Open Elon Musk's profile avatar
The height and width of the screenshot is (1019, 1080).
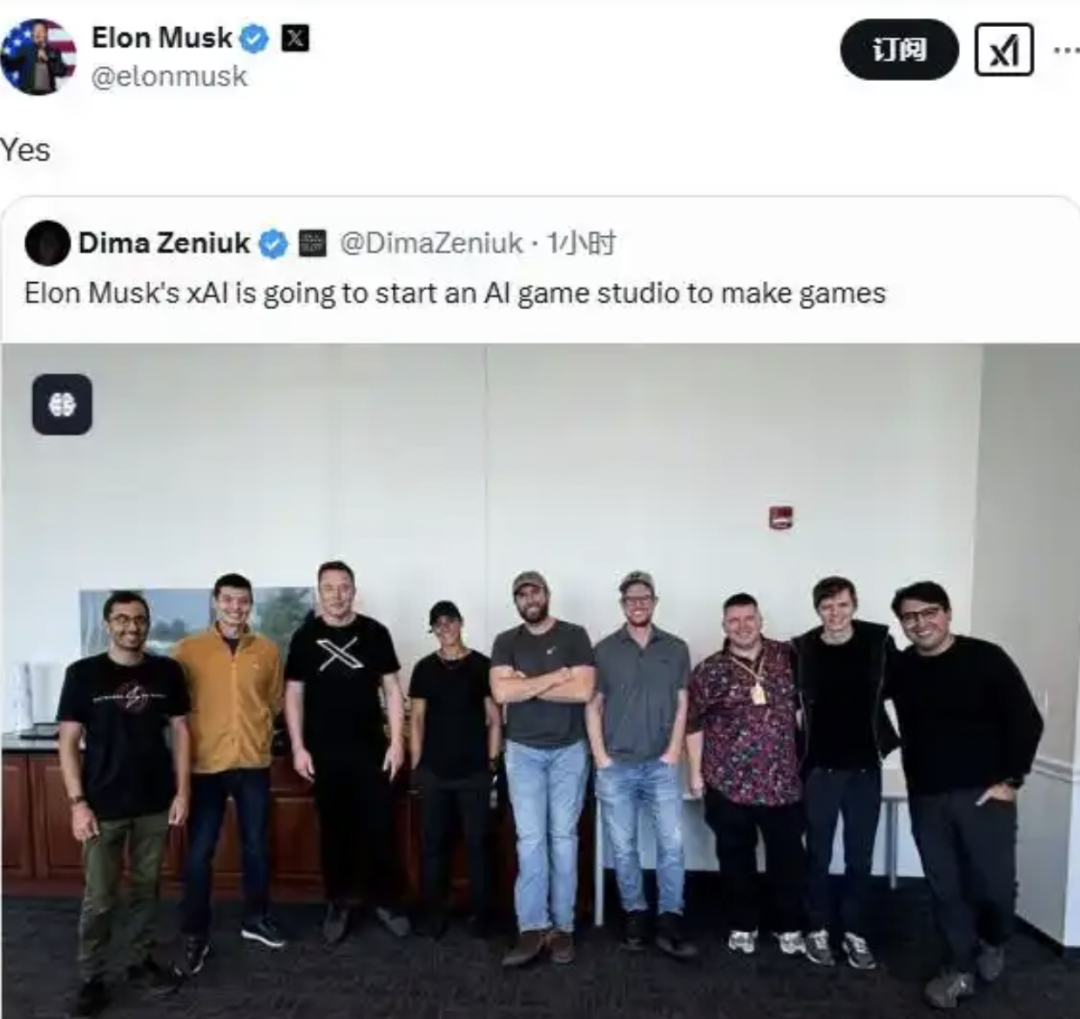click(39, 56)
